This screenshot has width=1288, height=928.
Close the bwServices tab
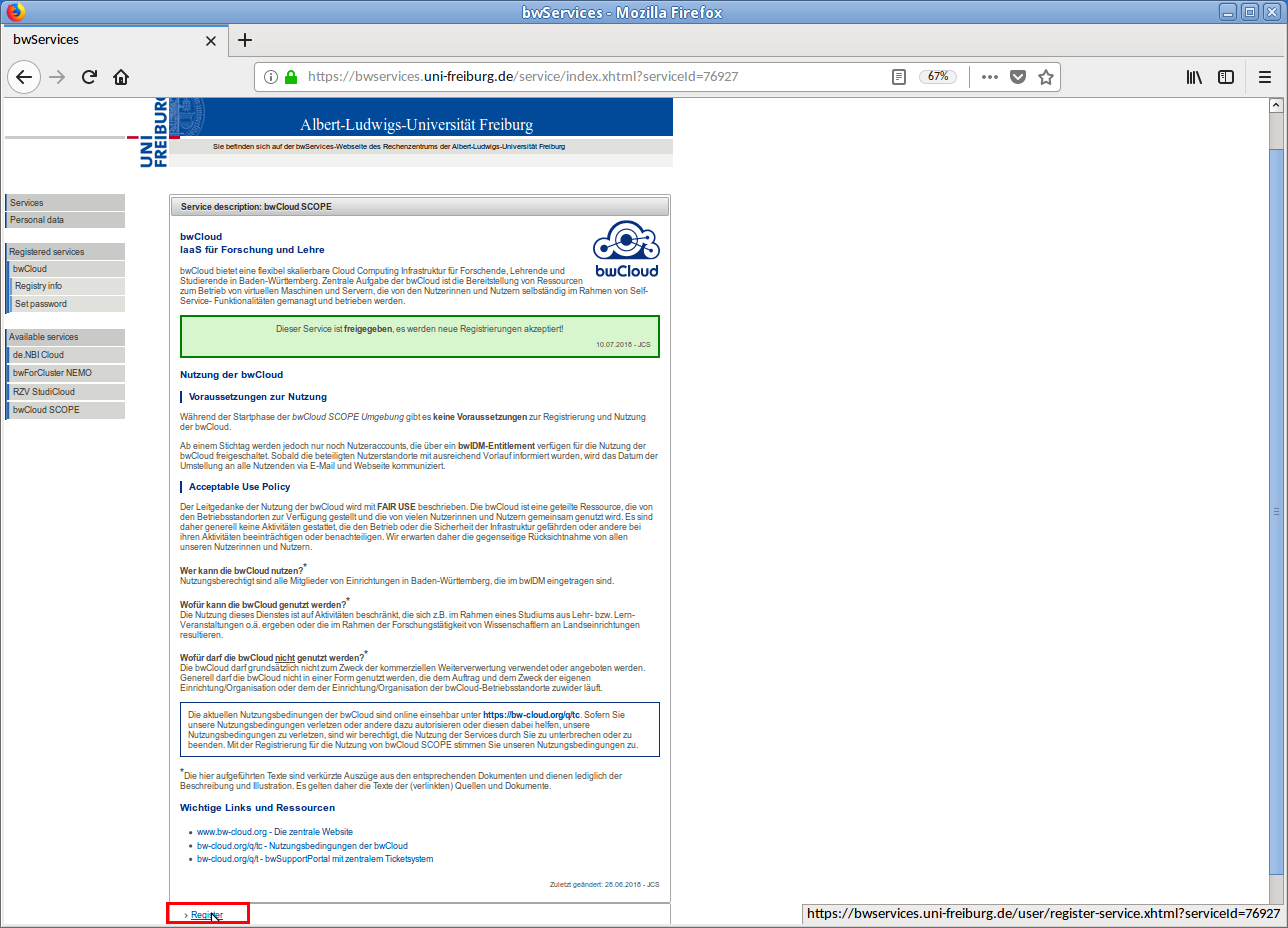[x=211, y=40]
